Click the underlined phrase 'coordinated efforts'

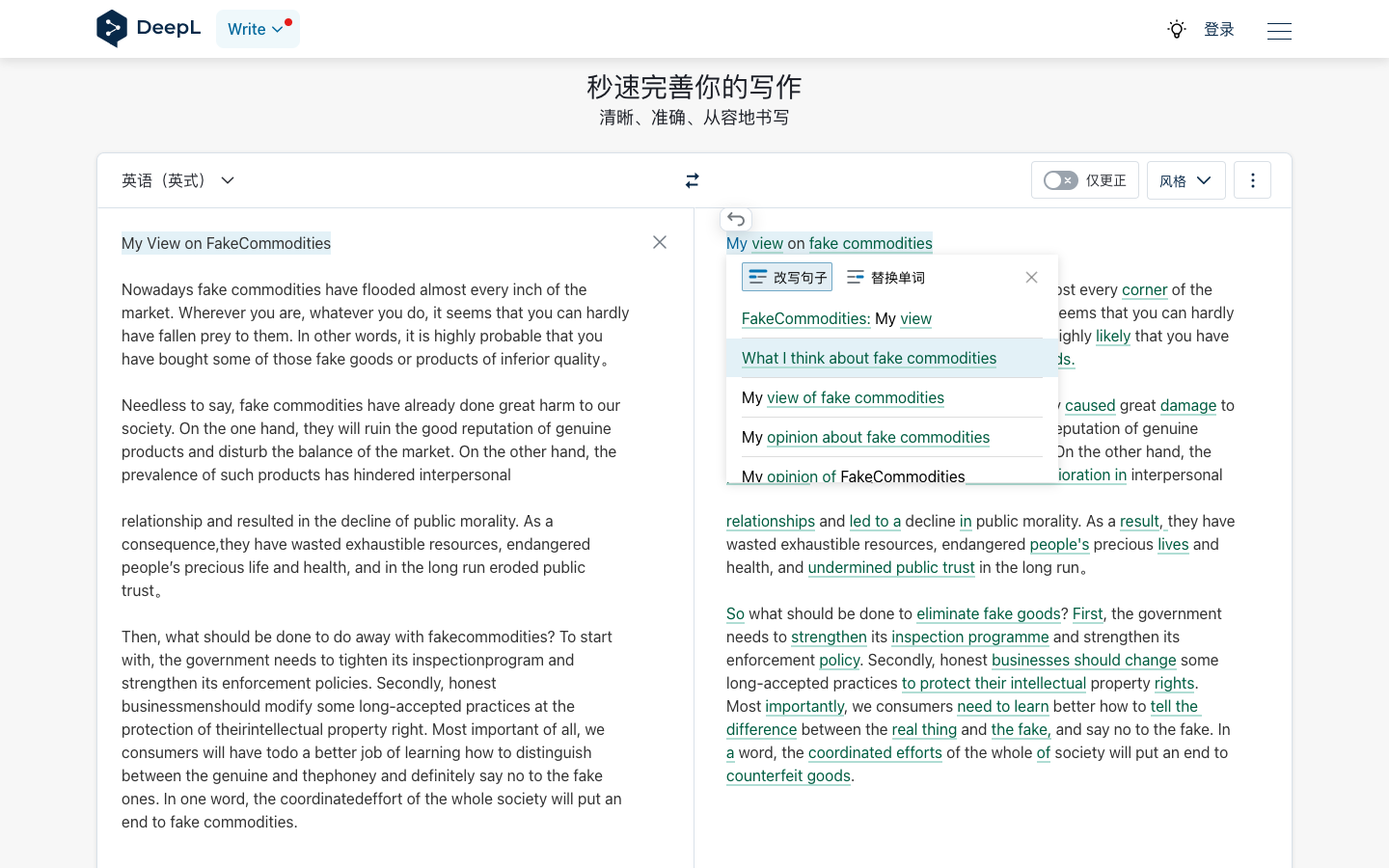pyautogui.click(x=875, y=752)
